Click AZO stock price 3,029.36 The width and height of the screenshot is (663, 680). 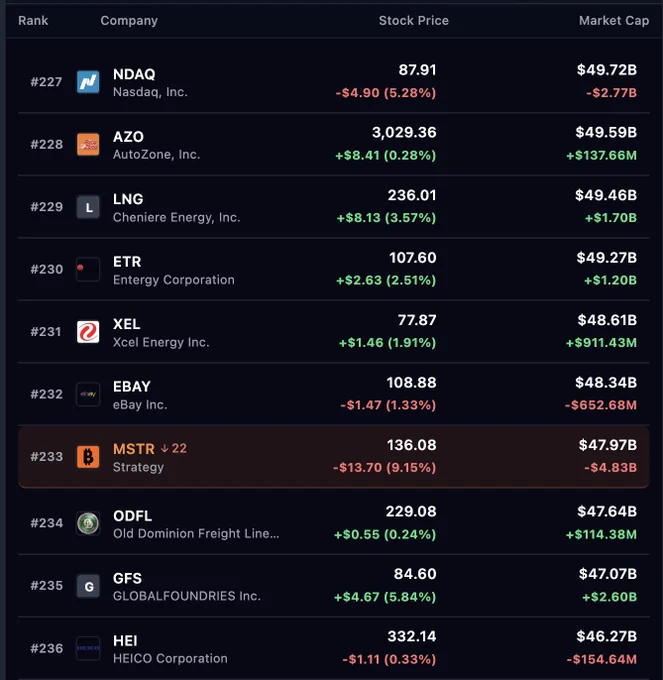coord(404,132)
